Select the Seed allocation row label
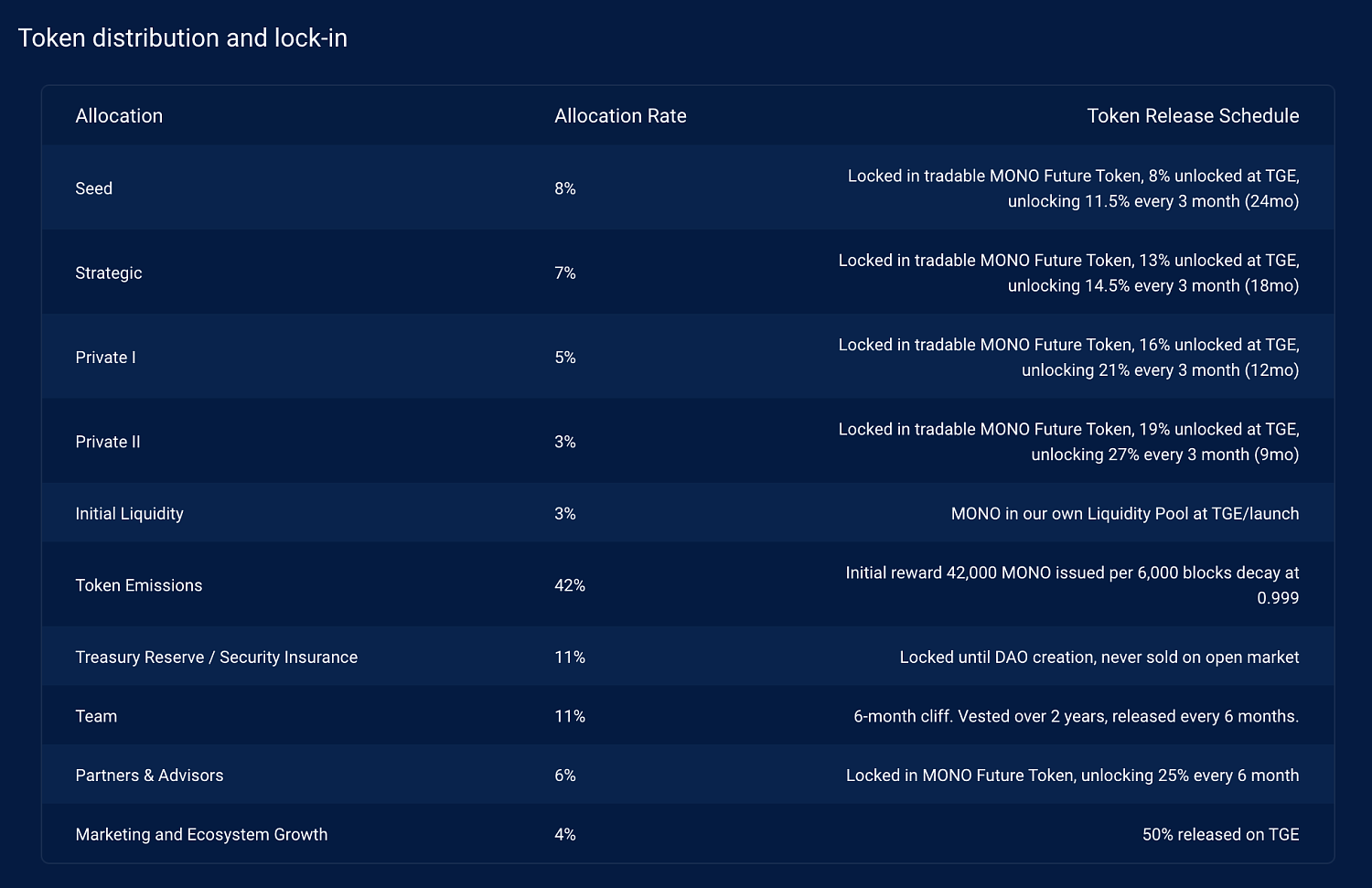1372x888 pixels. tap(94, 188)
